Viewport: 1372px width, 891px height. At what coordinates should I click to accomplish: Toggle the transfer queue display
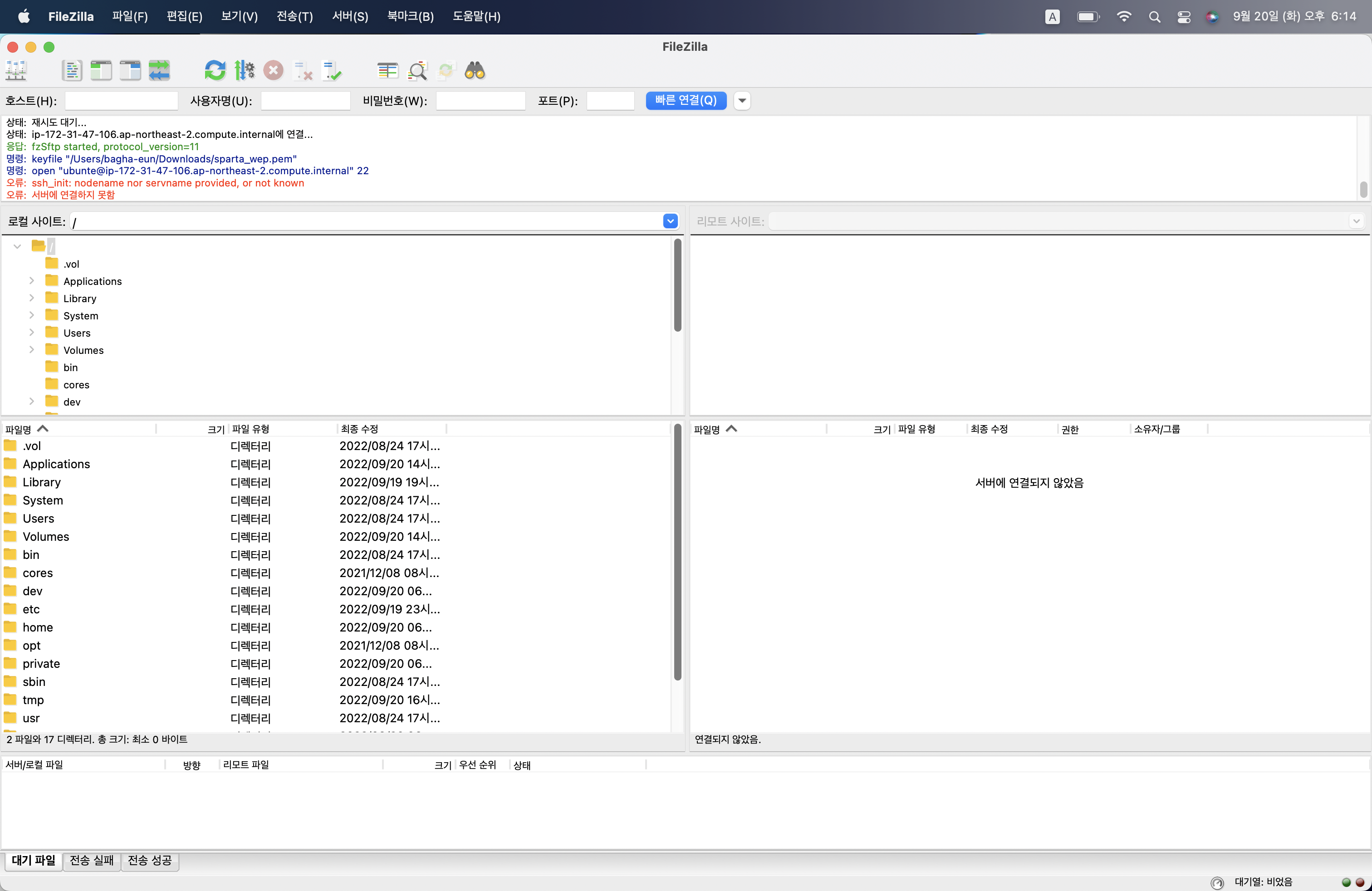(159, 70)
